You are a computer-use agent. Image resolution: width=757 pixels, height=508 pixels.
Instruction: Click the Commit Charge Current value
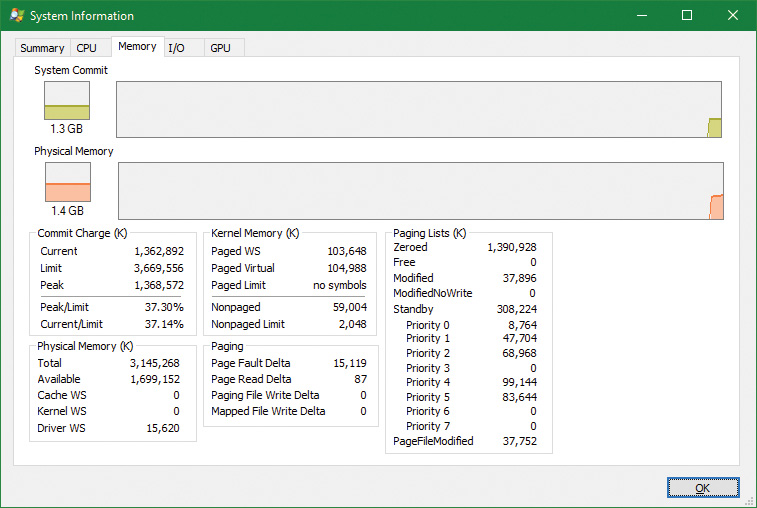pyautogui.click(x=159, y=251)
